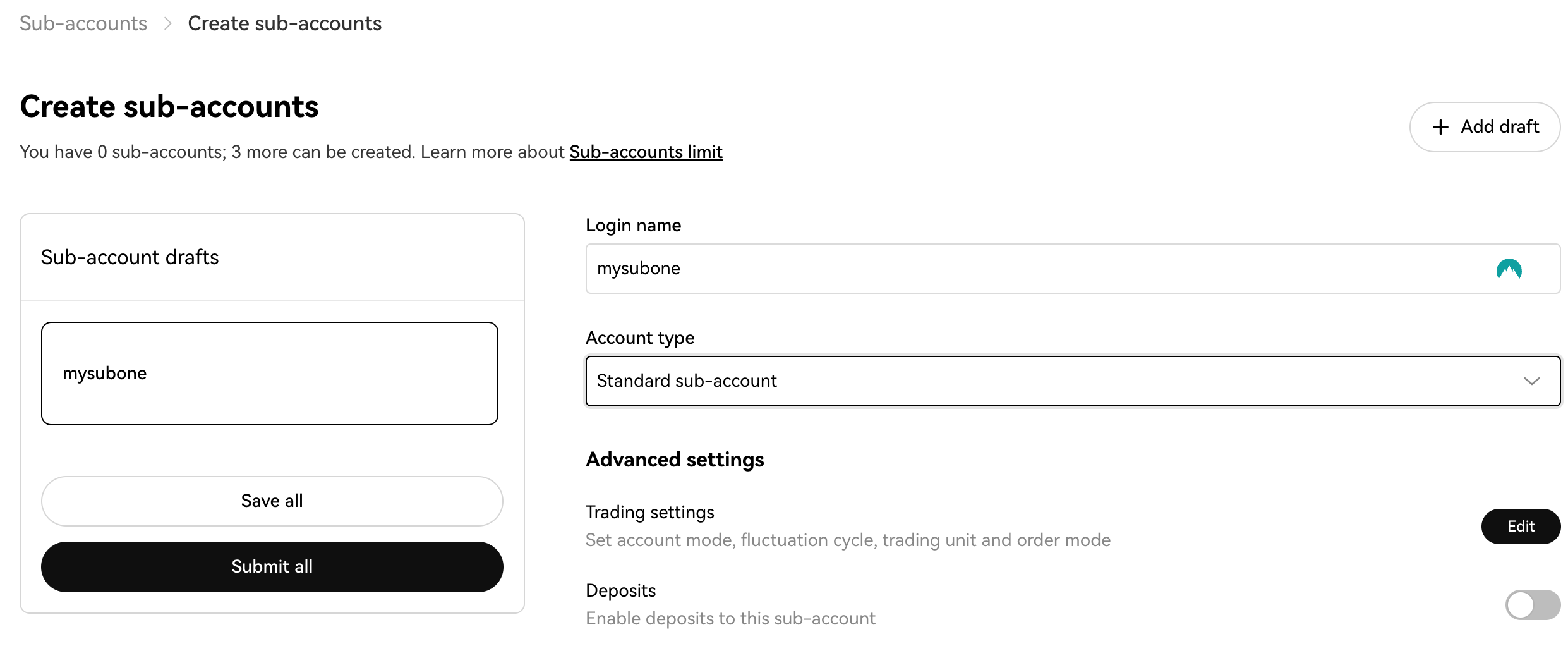This screenshot has width=1568, height=670.
Task: Click the Login name label
Action: click(633, 226)
